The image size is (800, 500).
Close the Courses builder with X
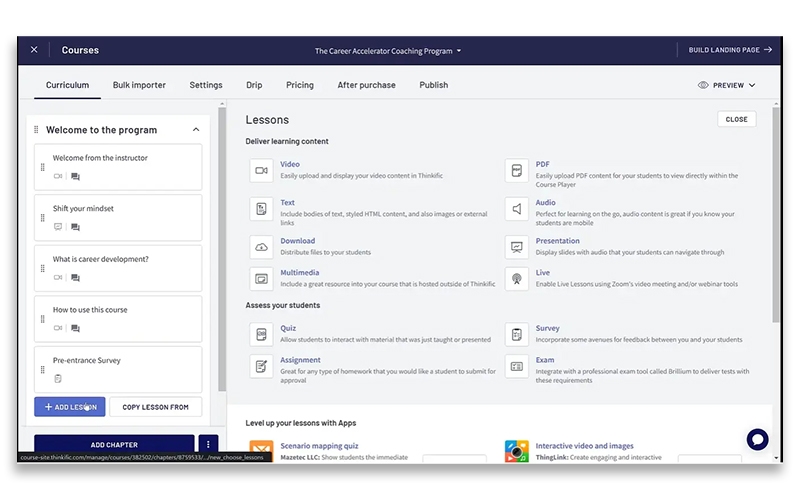[34, 49]
